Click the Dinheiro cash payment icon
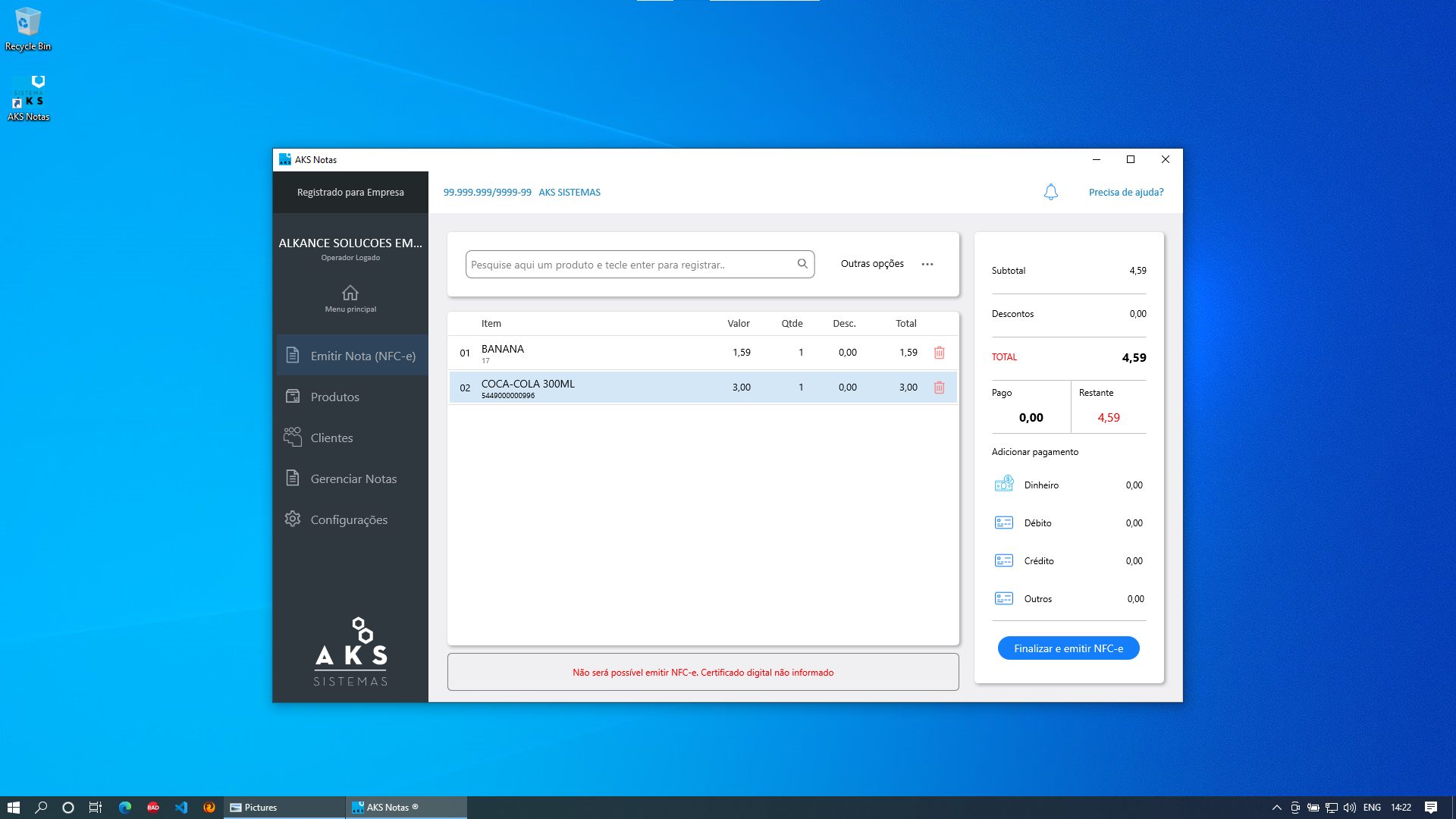This screenshot has height=819, width=1456. click(x=1004, y=484)
